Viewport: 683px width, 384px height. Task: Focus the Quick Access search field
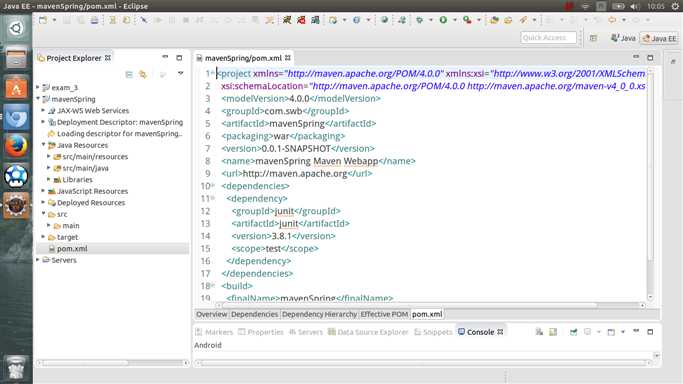tap(548, 38)
